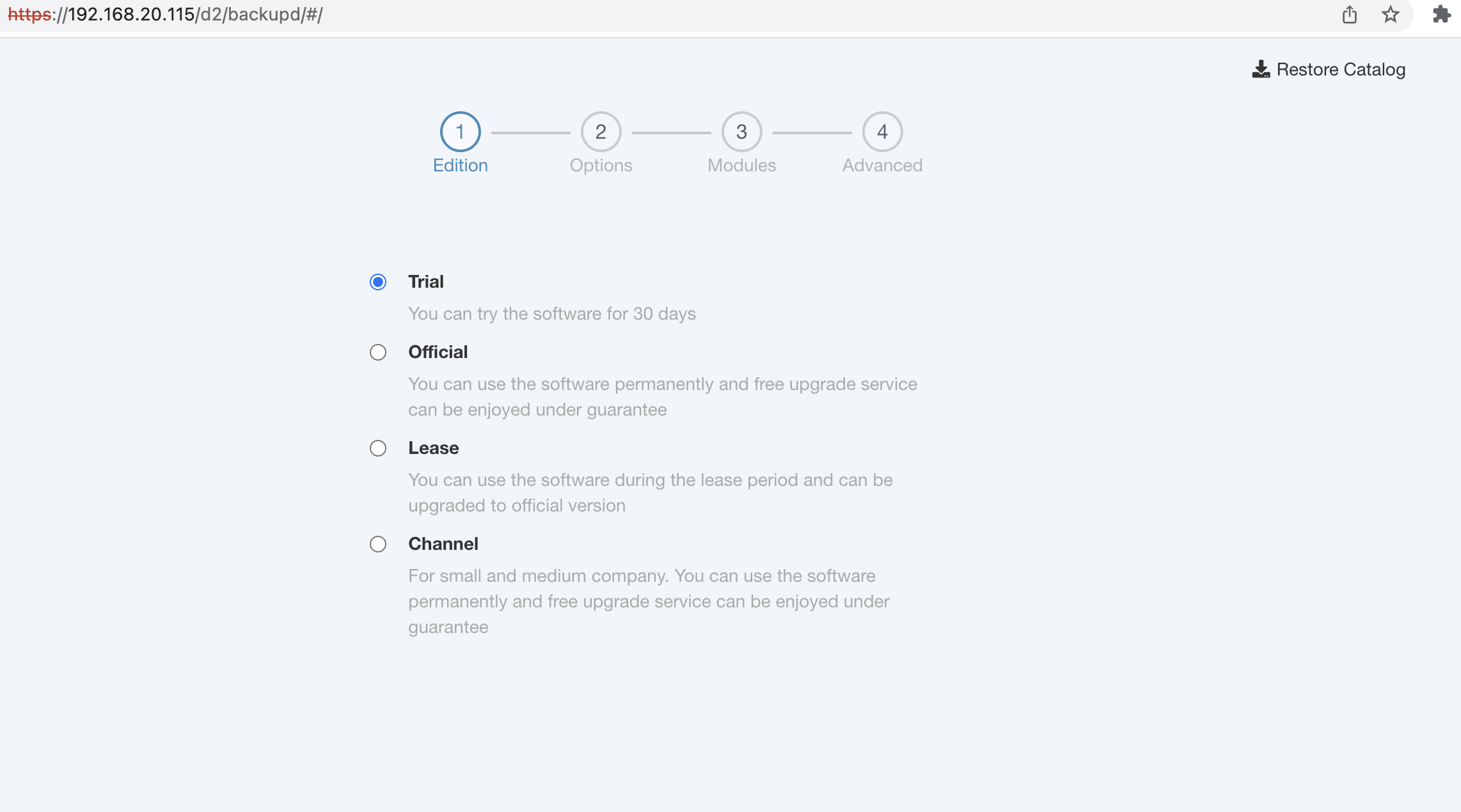Go to the Advanced step label
Viewport: 1461px width, 812px height.
tap(883, 166)
